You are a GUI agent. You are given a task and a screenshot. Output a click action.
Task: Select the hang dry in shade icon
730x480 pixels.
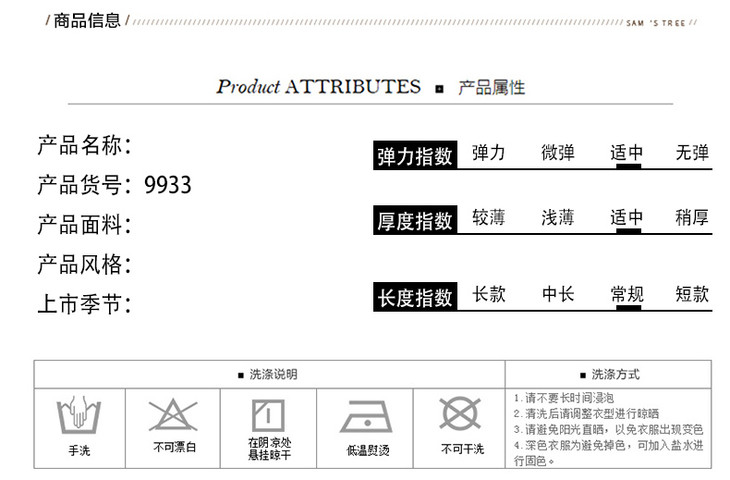click(269, 414)
